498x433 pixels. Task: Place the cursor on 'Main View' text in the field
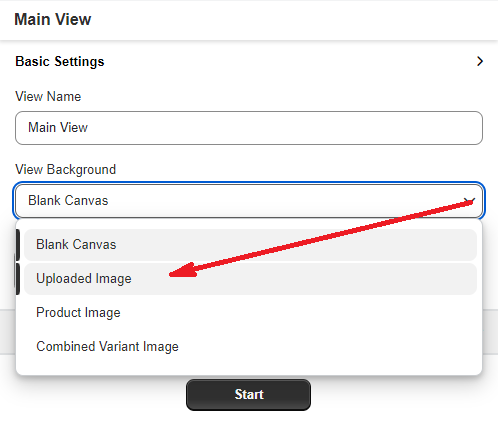tap(58, 127)
